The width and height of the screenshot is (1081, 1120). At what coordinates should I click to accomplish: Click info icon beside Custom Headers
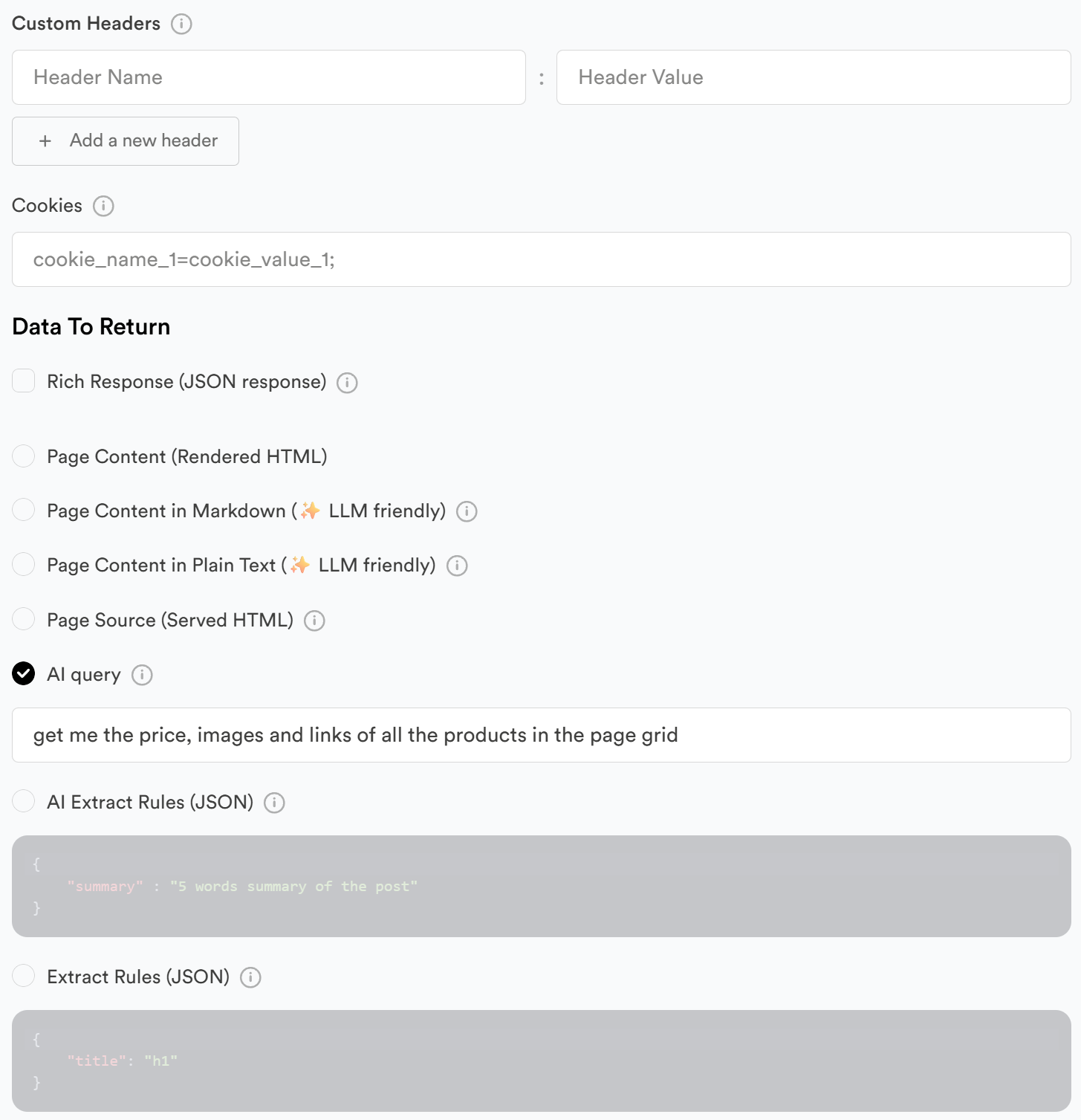pyautogui.click(x=181, y=24)
